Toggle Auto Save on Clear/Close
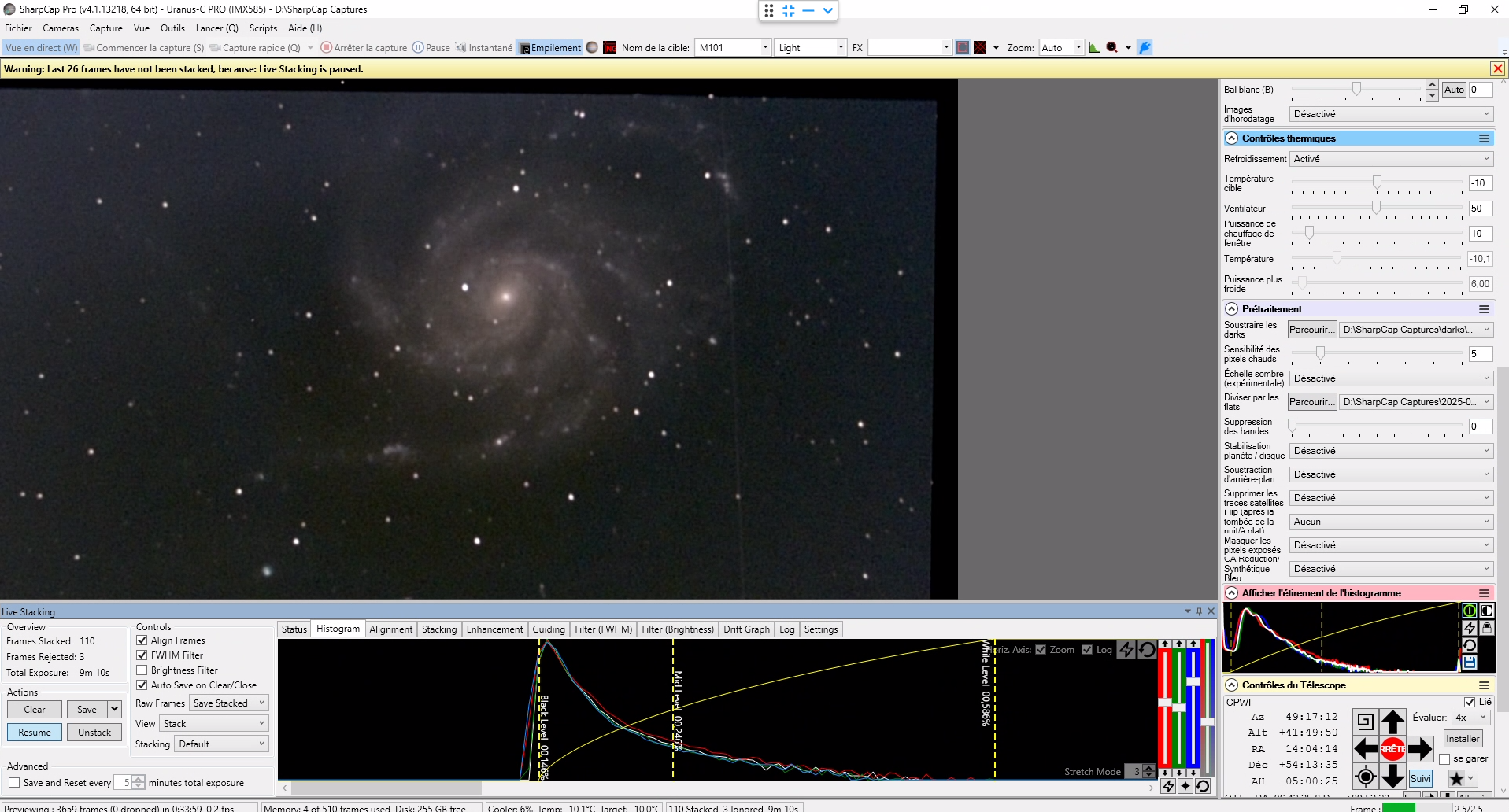The height and width of the screenshot is (812, 1509). pyautogui.click(x=142, y=685)
